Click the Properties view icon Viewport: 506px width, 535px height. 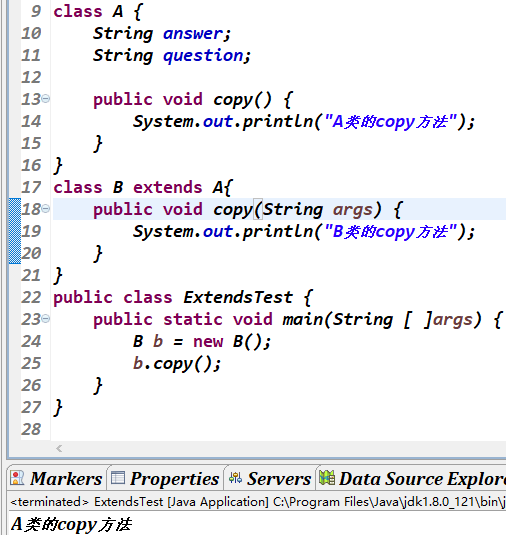(x=118, y=478)
